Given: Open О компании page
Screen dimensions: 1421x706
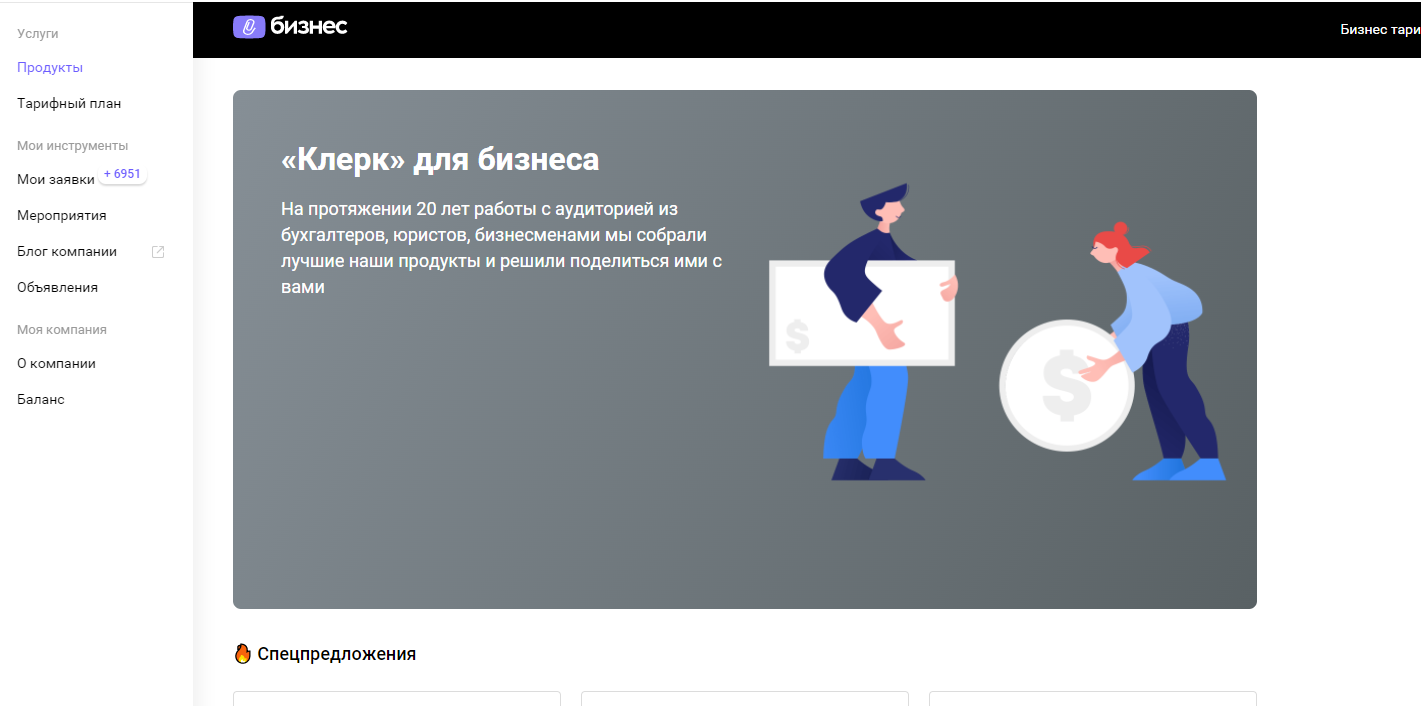Looking at the screenshot, I should point(57,364).
